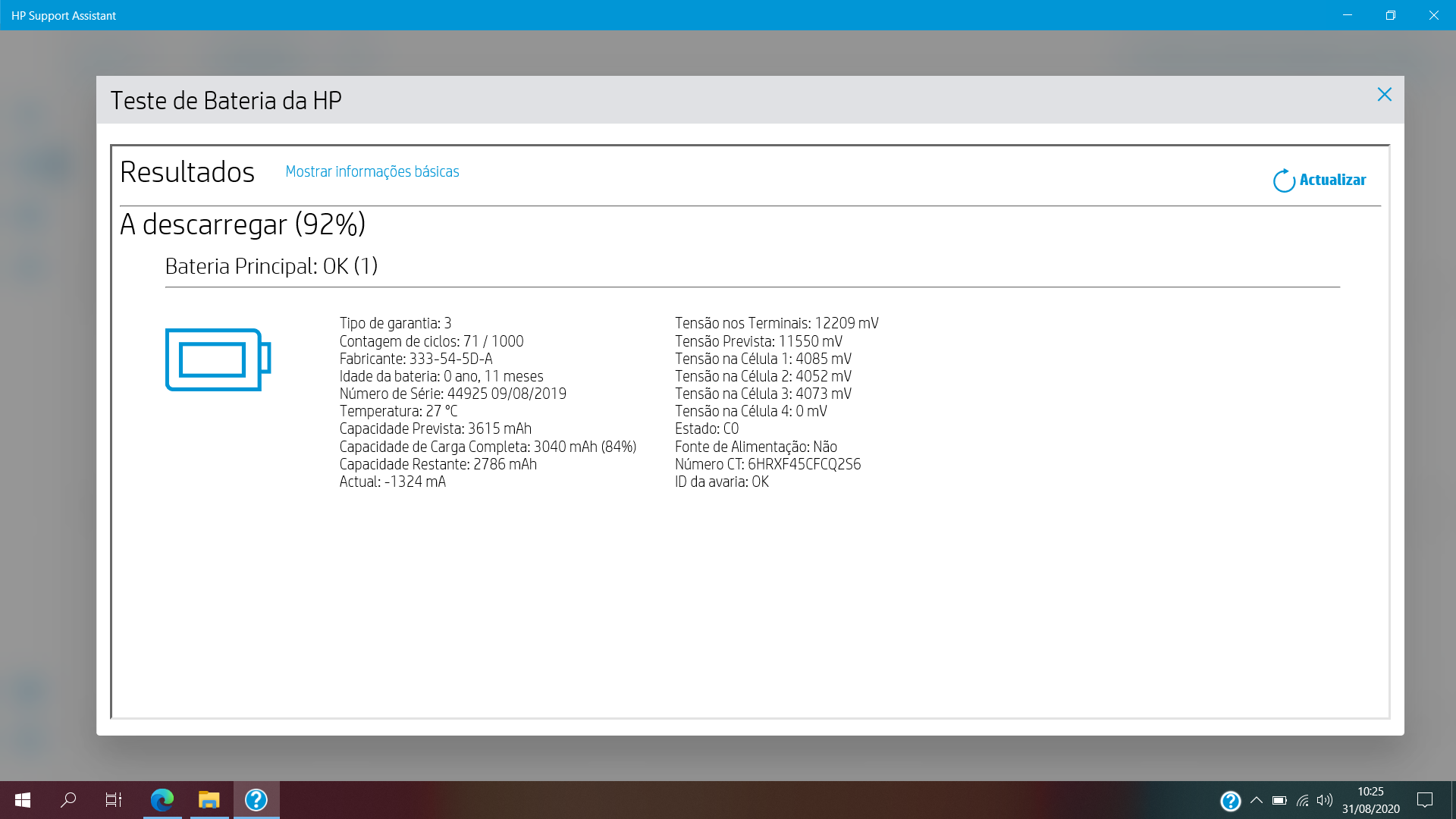Image resolution: width=1456 pixels, height=819 pixels.
Task: Click 'Tensão na Célula 2: 4052 mV'
Action: [763, 376]
